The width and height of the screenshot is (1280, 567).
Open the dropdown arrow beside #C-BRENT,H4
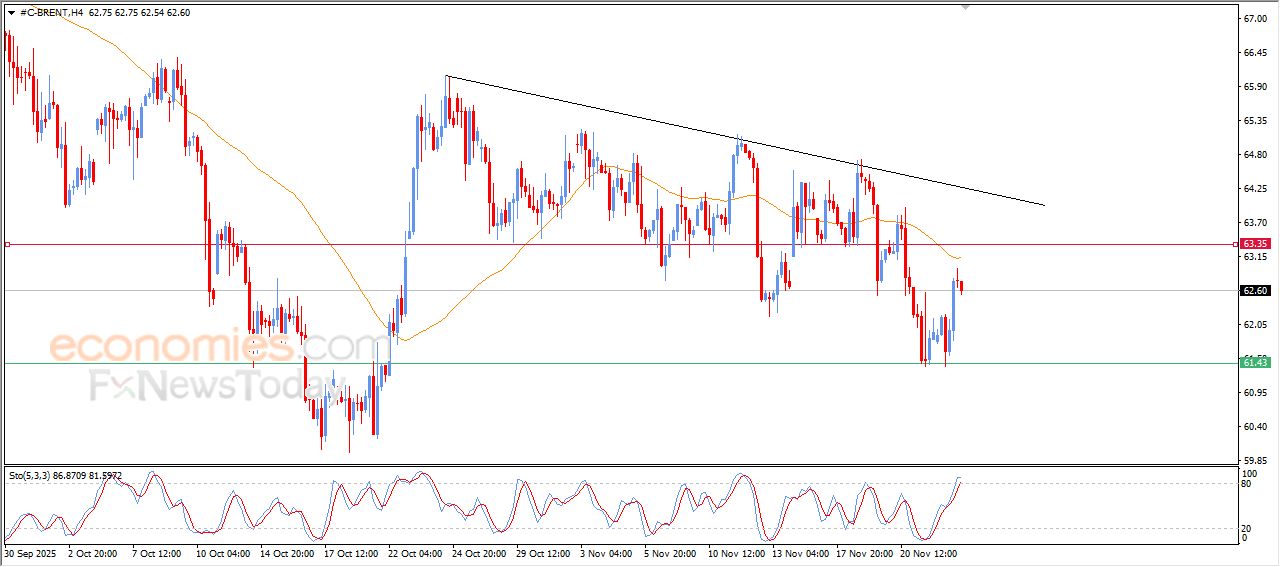pos(11,12)
